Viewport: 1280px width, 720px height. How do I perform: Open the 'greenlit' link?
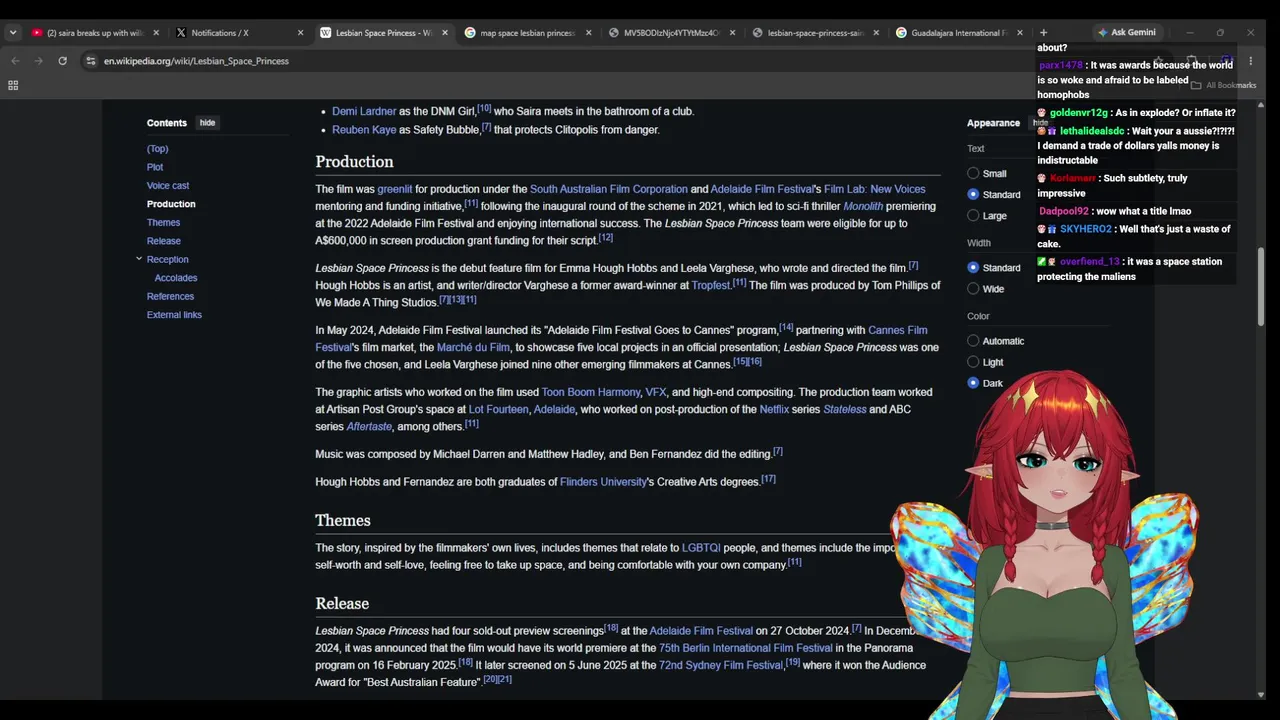click(x=395, y=189)
